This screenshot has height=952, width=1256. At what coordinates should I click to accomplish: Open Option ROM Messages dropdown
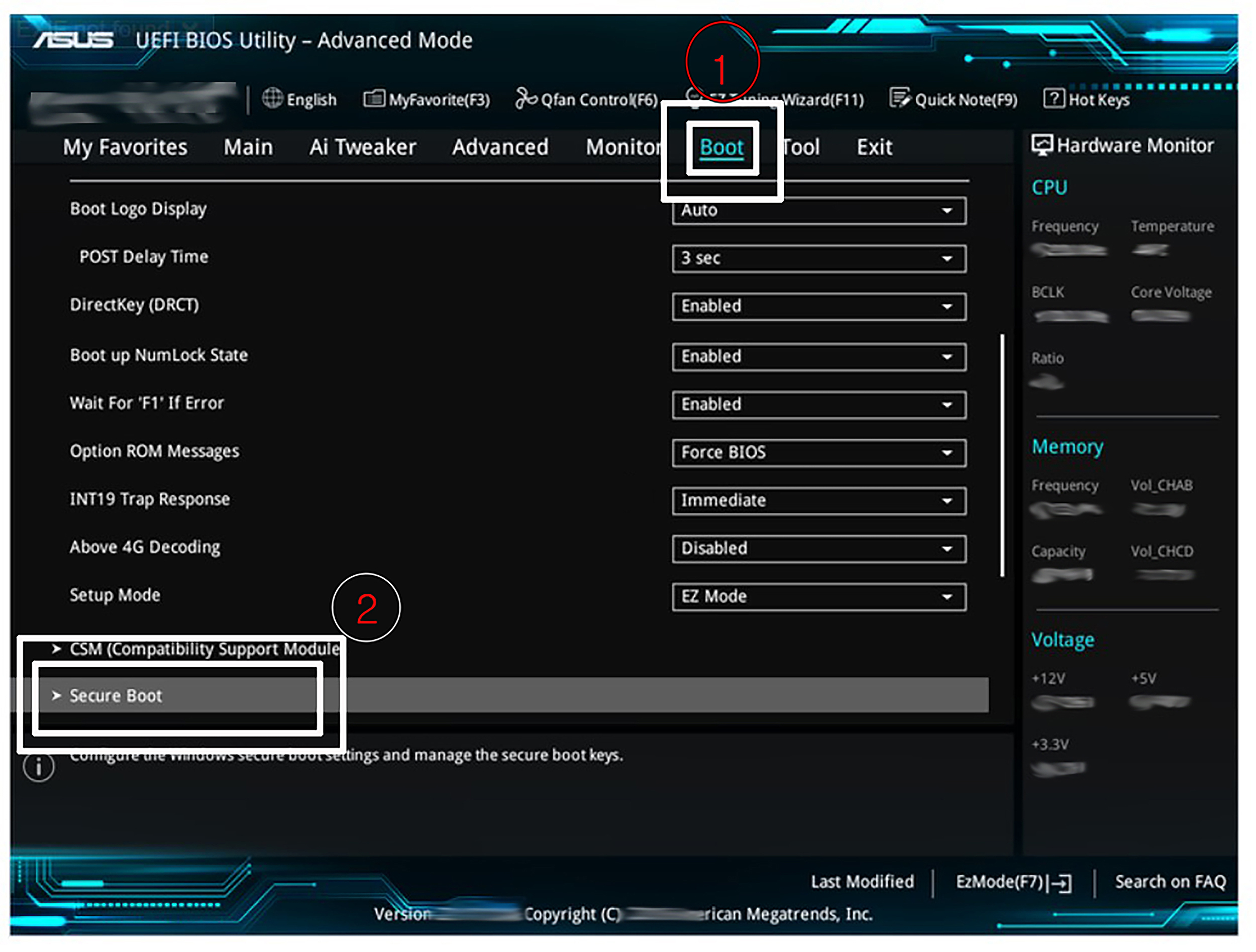819,453
